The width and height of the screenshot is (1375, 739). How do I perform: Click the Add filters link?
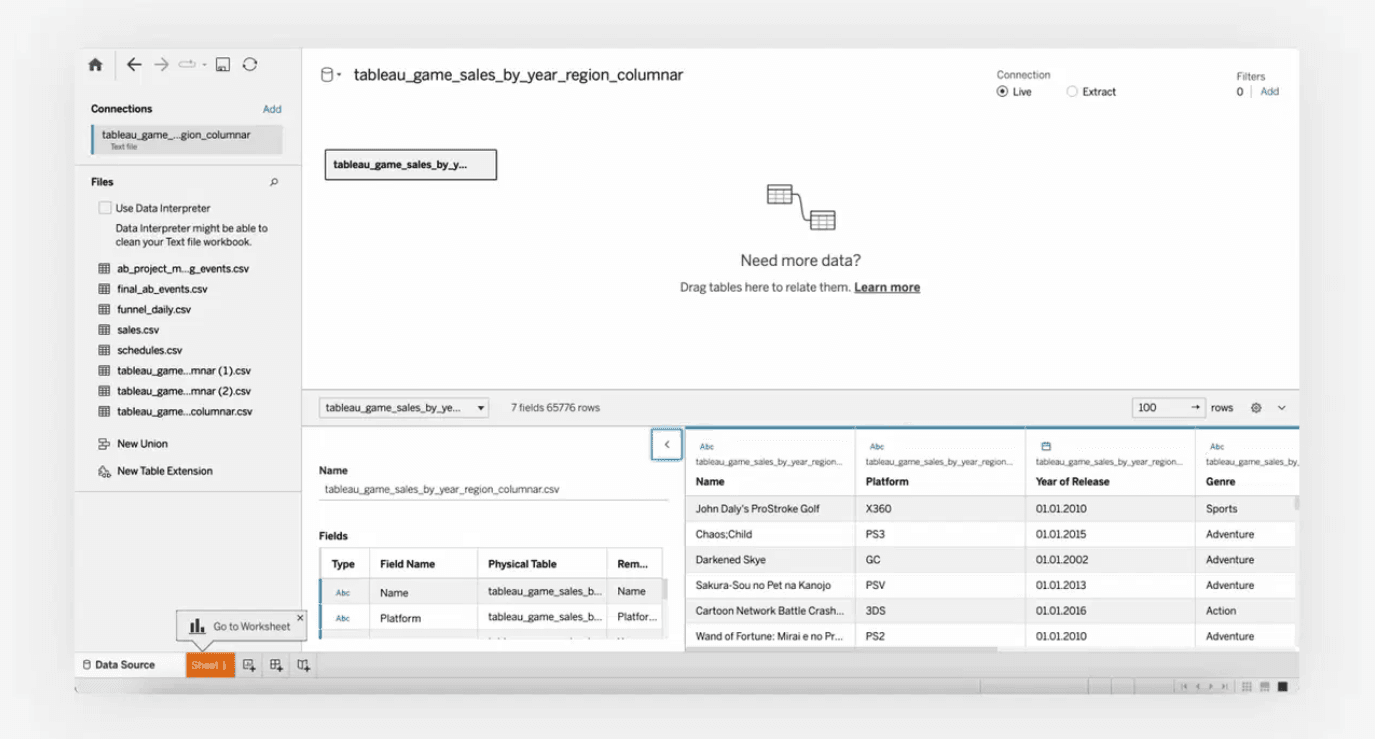(1269, 92)
